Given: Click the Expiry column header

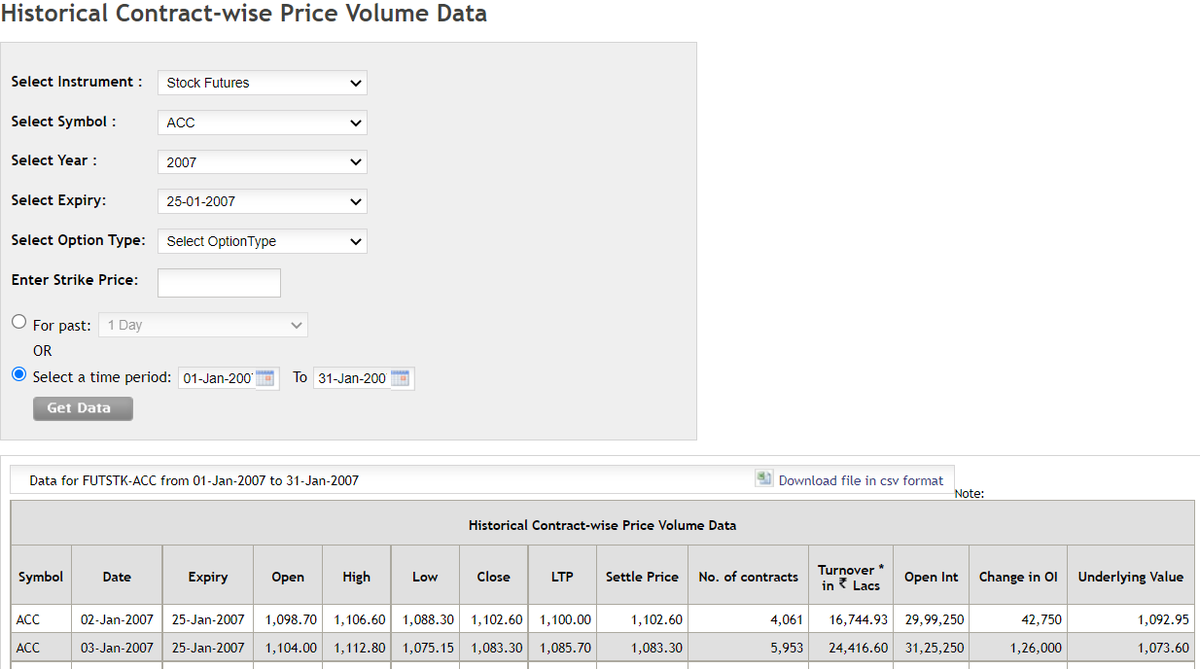Looking at the screenshot, I should pyautogui.click(x=208, y=577).
